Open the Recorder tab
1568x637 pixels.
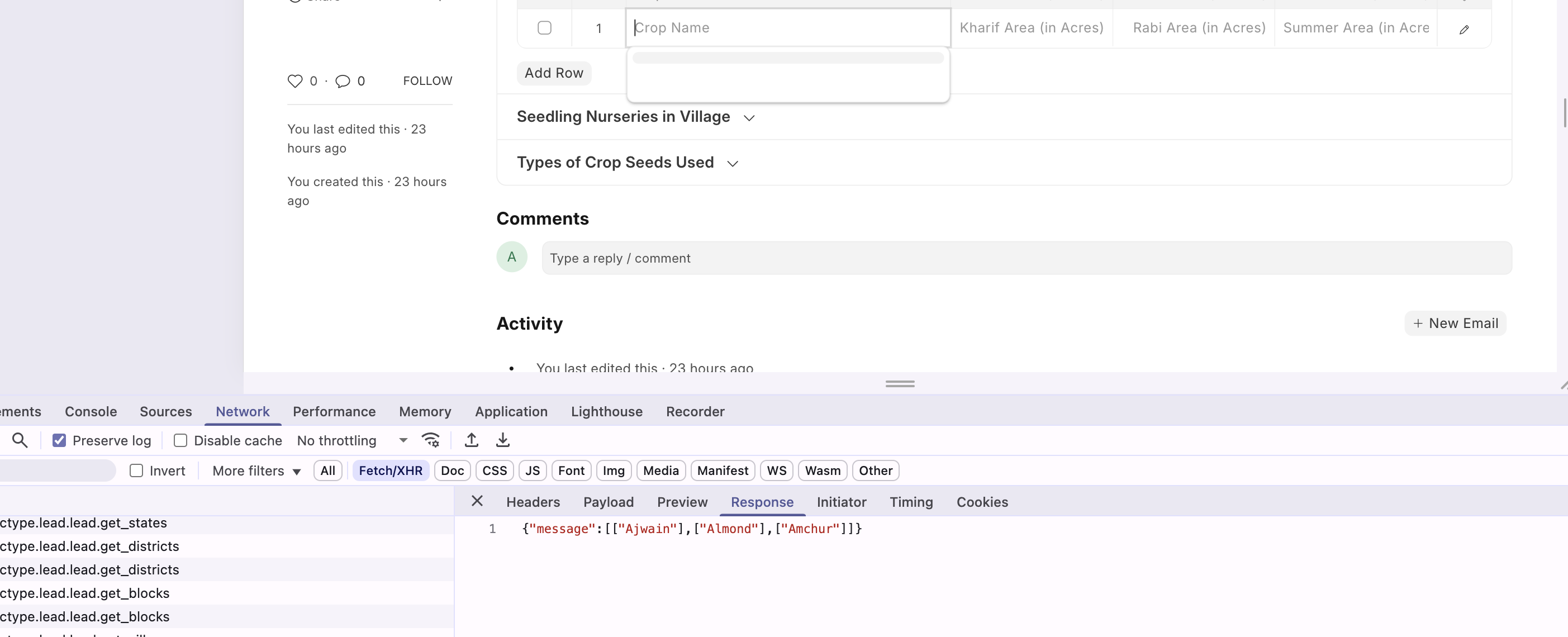pos(695,411)
